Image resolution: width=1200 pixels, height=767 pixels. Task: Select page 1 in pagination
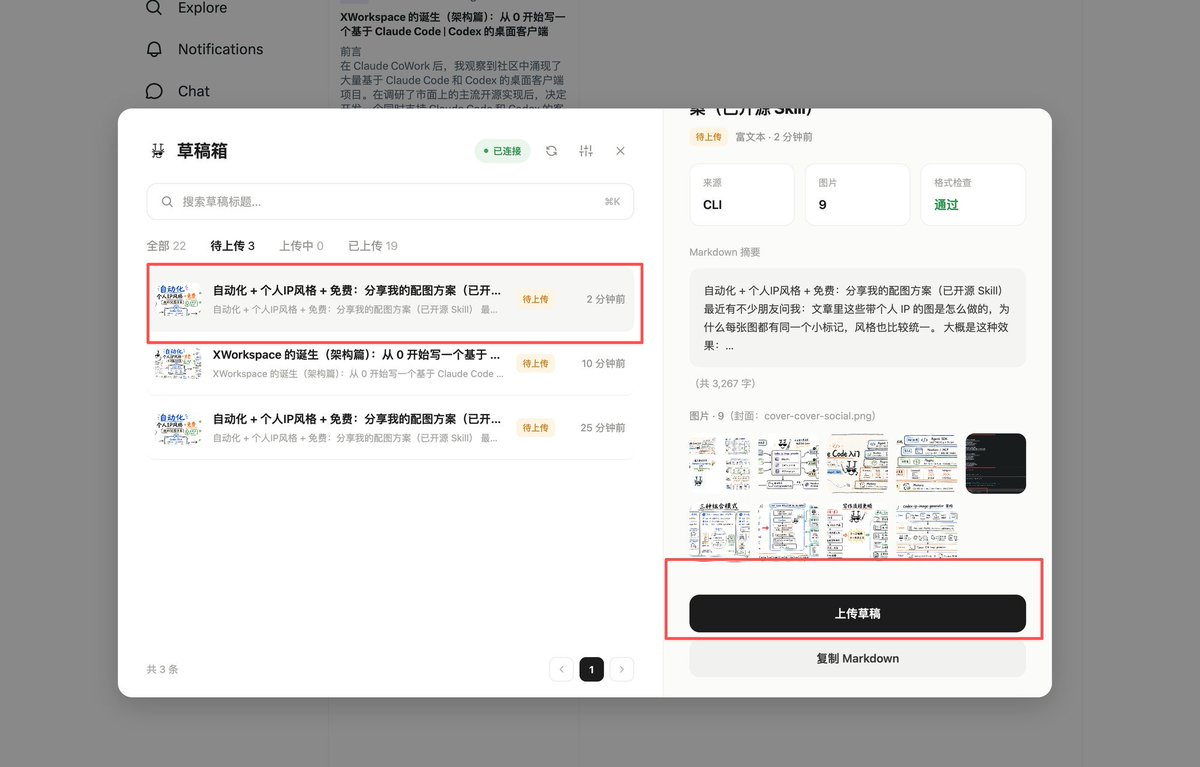tap(592, 669)
